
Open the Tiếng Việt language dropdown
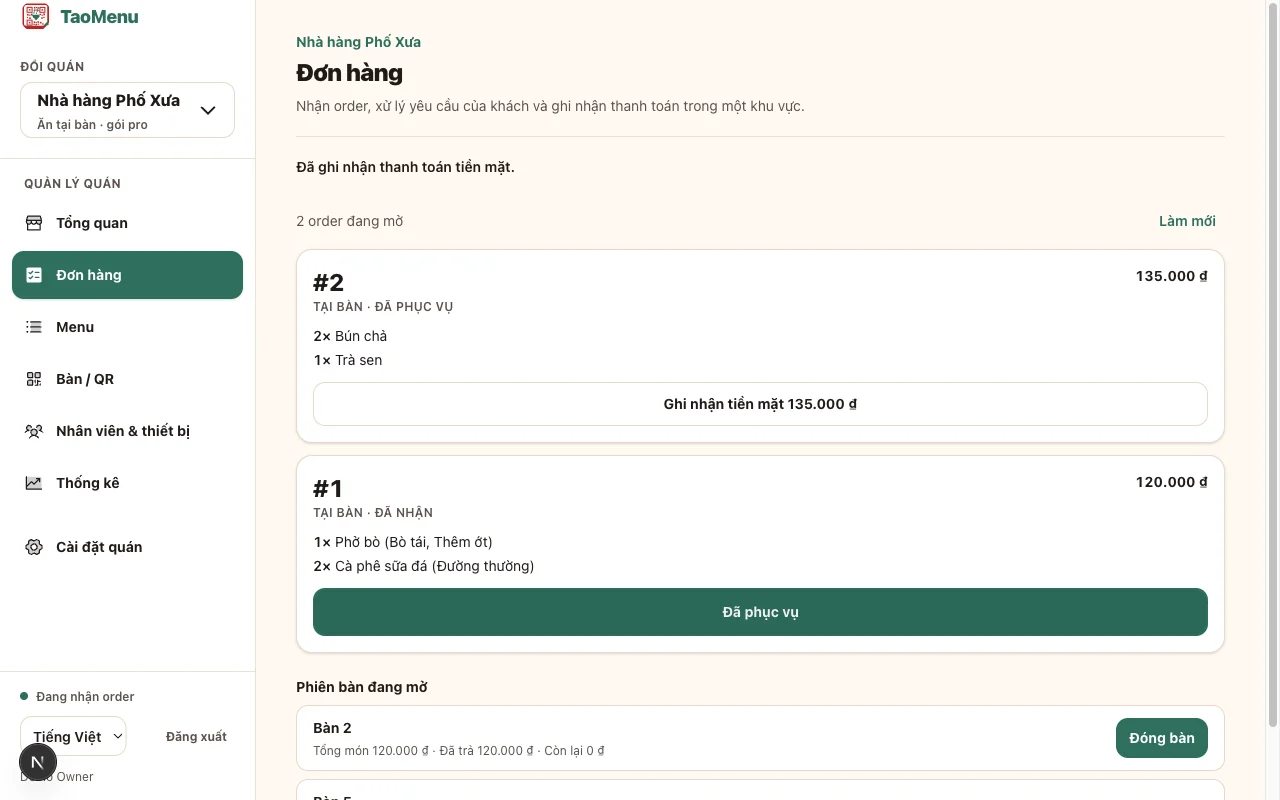click(x=73, y=737)
